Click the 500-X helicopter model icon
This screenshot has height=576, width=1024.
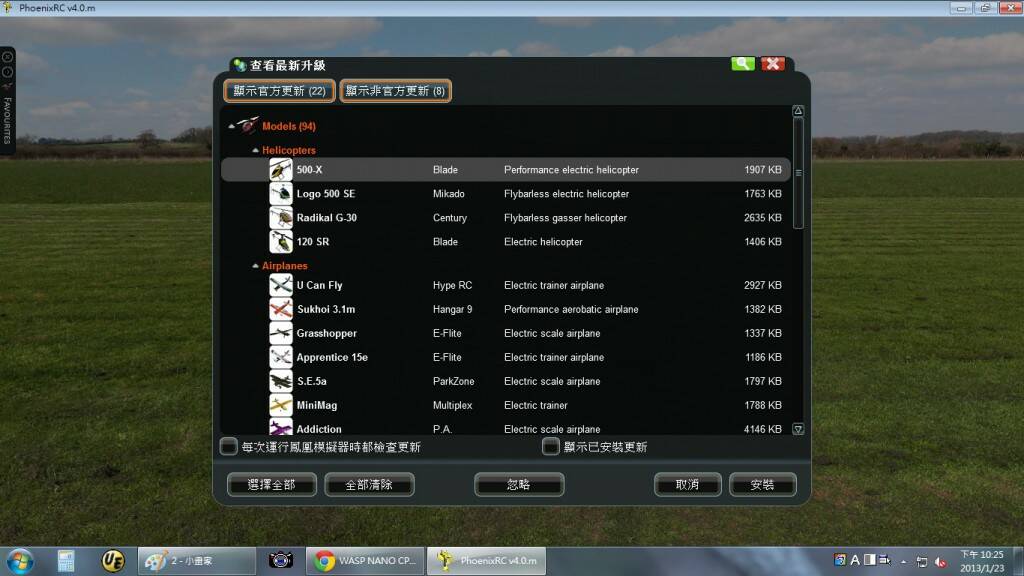click(x=281, y=170)
